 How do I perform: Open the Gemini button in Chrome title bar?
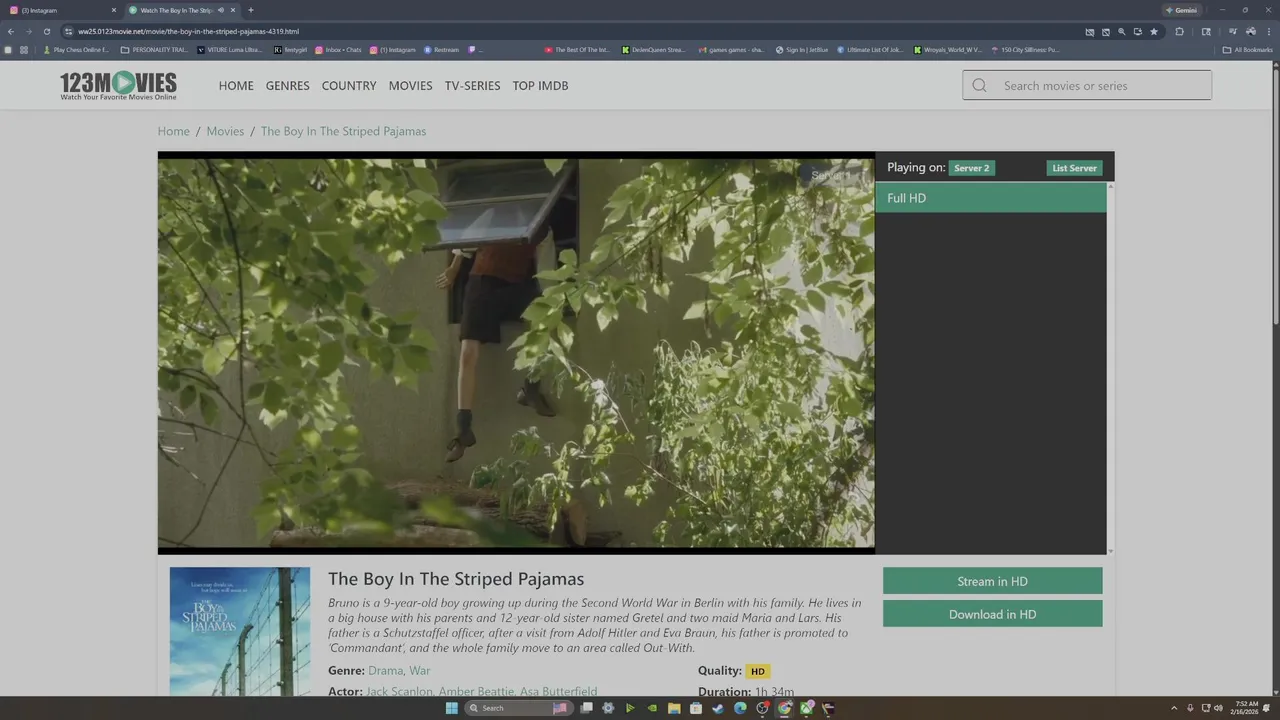coord(1181,10)
